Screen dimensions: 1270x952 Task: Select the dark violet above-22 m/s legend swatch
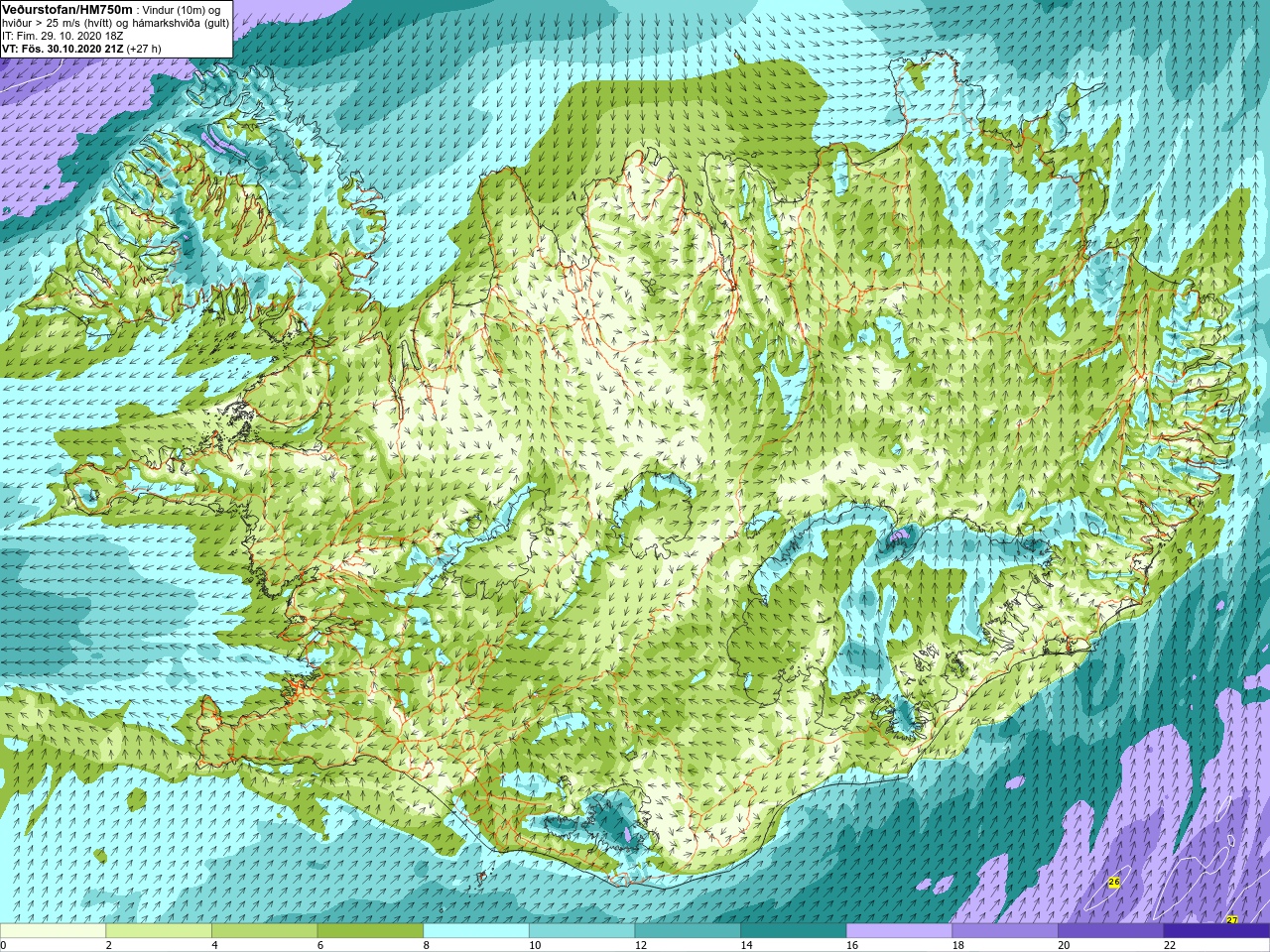click(1216, 931)
